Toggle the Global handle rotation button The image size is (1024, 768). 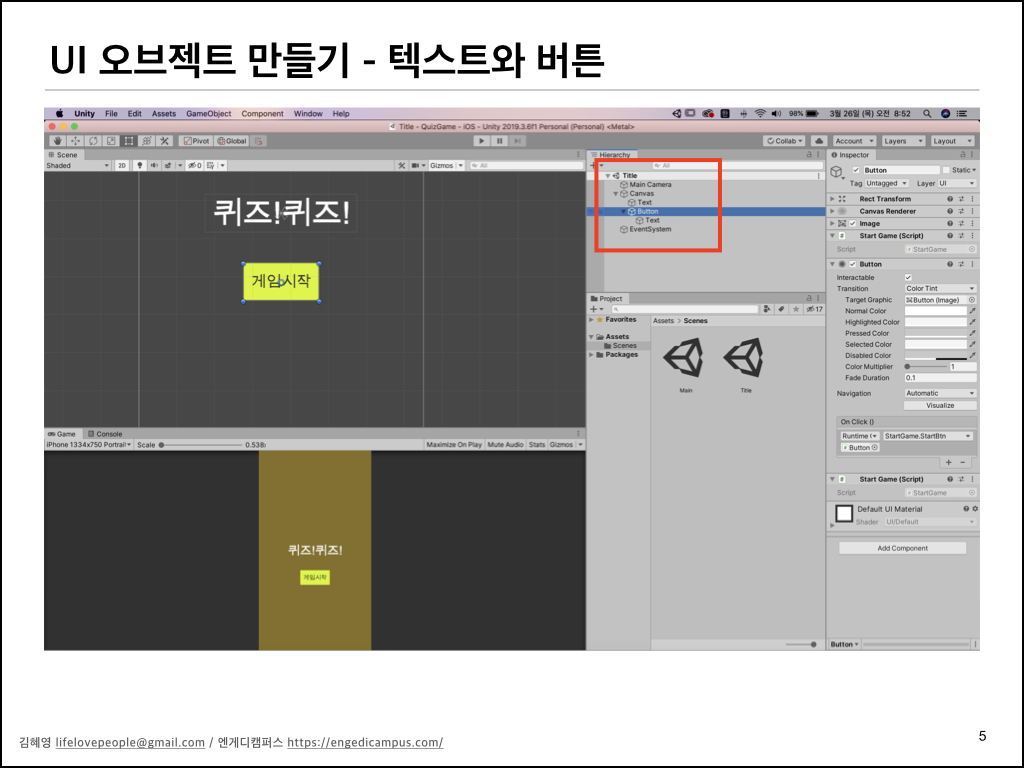[x=232, y=140]
